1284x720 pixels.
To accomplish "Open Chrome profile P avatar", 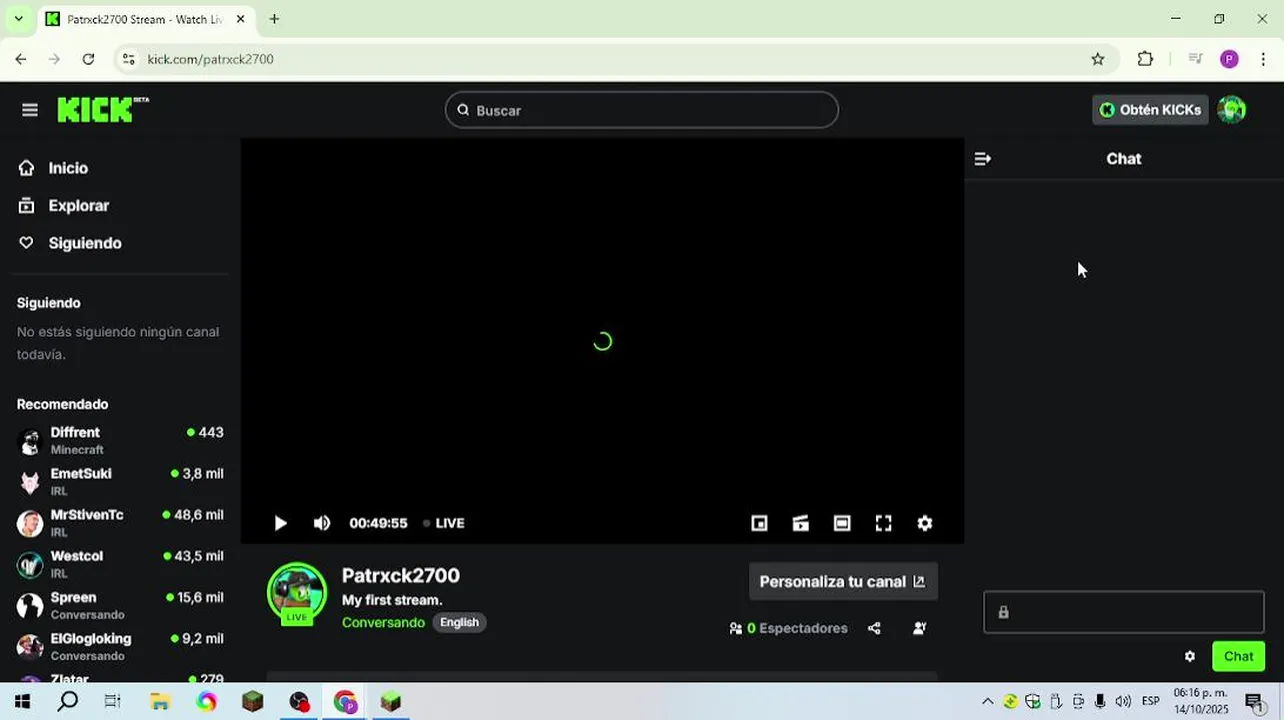I will coord(1230,59).
